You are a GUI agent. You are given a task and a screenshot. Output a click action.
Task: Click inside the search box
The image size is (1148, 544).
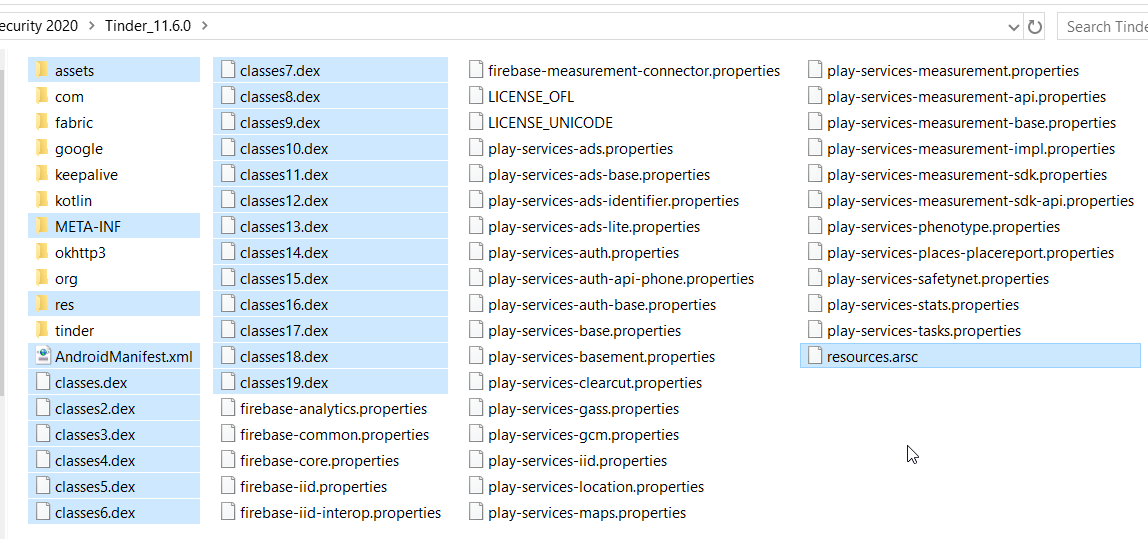click(x=1103, y=26)
